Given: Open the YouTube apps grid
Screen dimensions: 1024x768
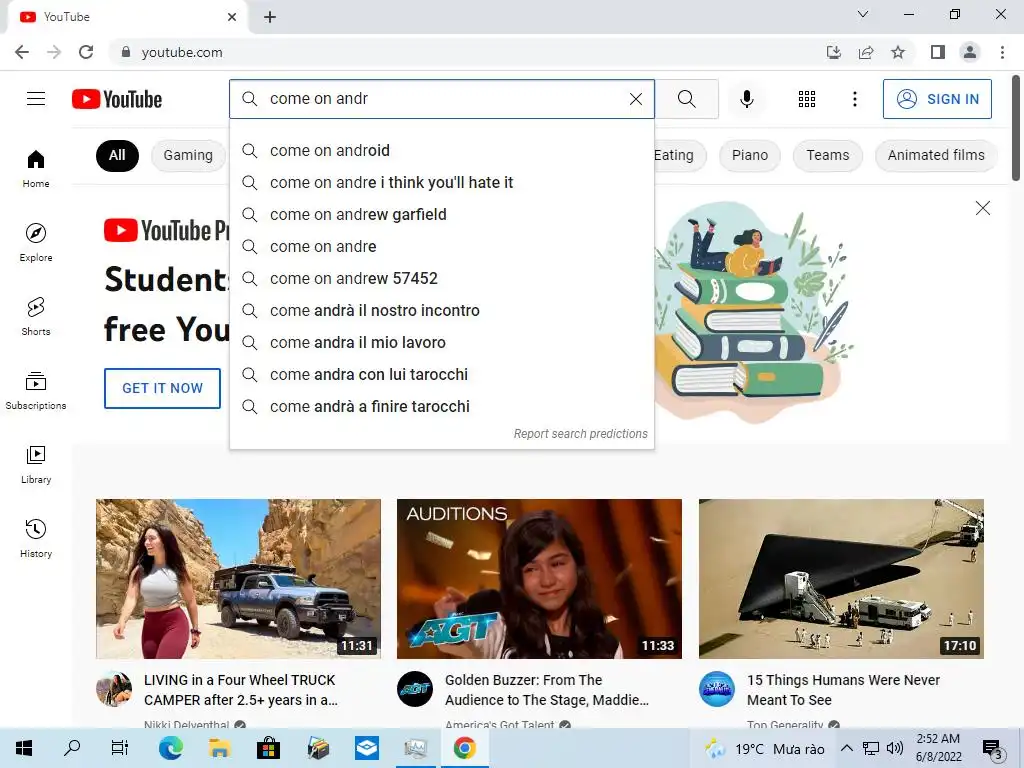Looking at the screenshot, I should (807, 99).
